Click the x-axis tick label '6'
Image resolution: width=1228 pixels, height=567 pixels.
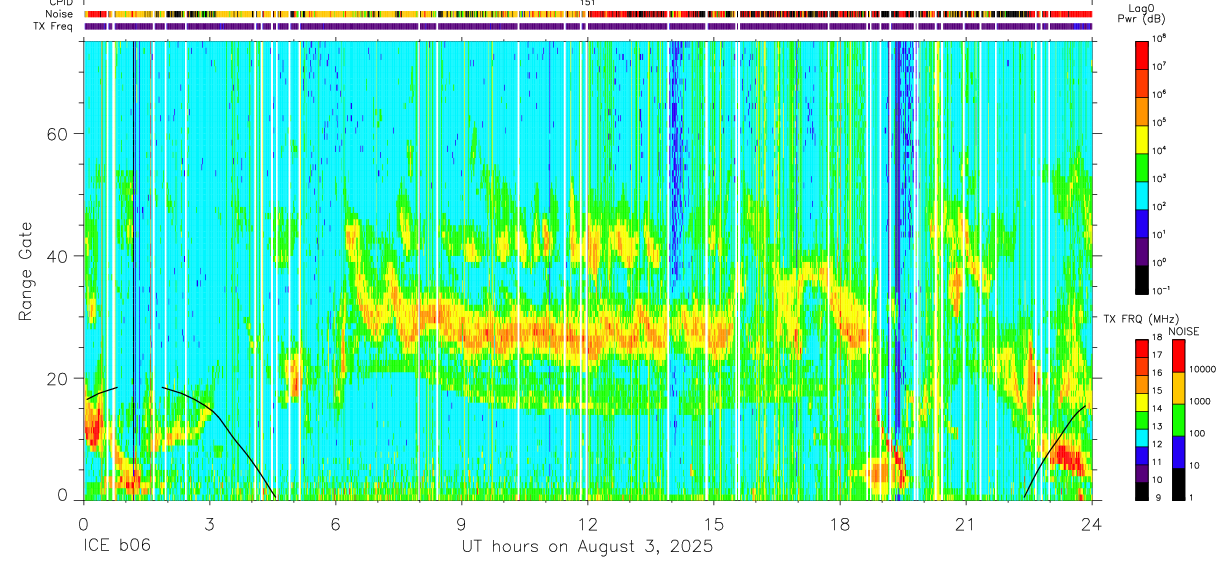pos(336,524)
